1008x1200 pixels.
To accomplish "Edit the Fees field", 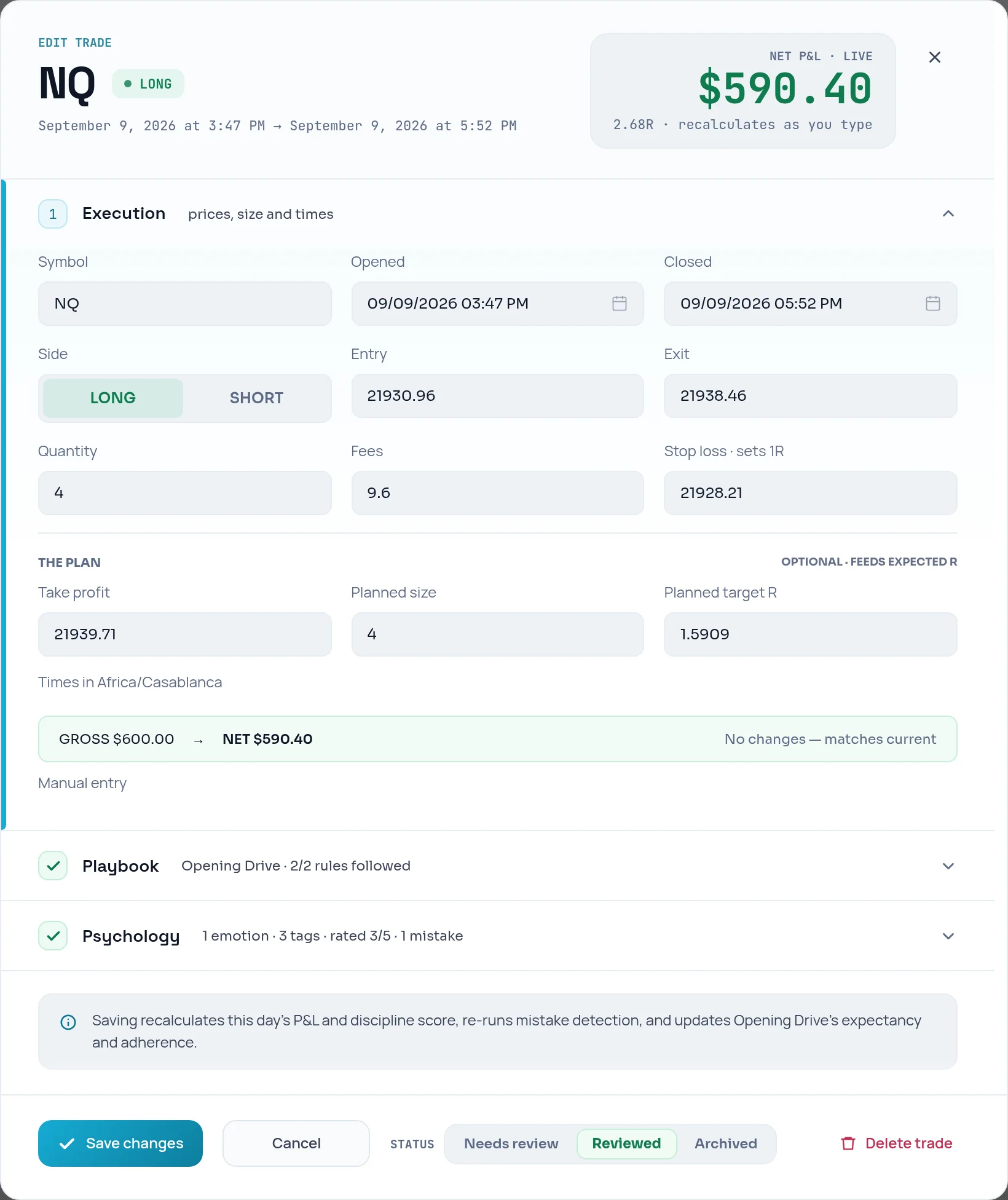I will [497, 493].
